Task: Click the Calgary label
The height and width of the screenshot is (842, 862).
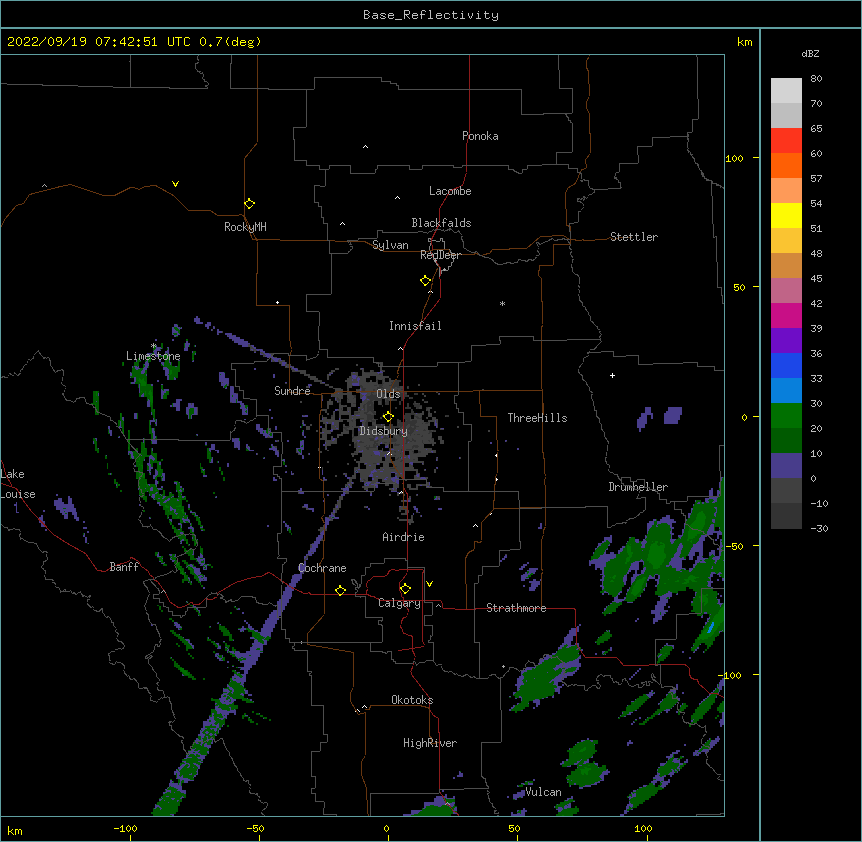Action: pos(399,603)
